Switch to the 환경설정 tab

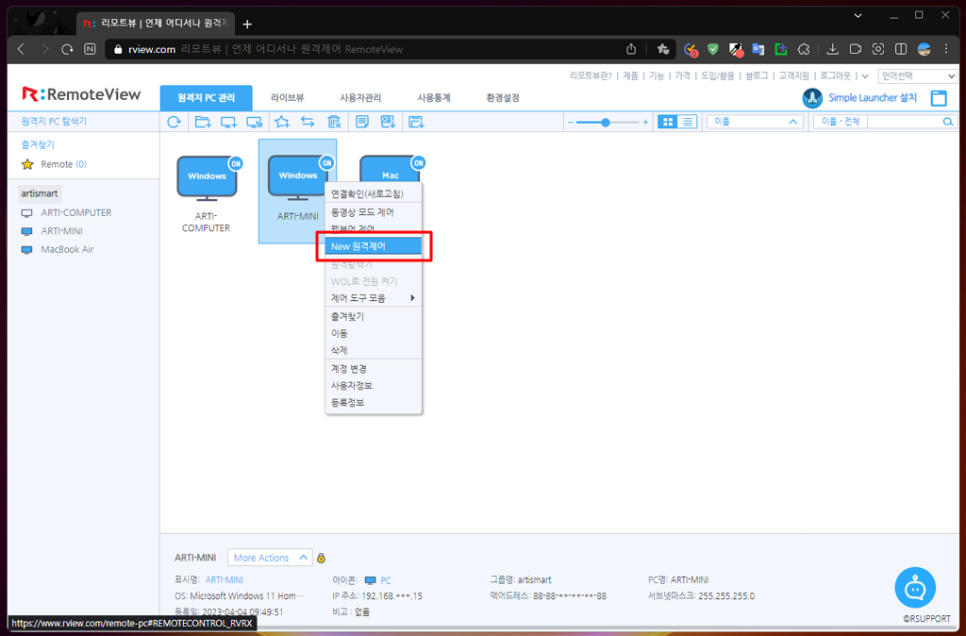click(x=503, y=98)
